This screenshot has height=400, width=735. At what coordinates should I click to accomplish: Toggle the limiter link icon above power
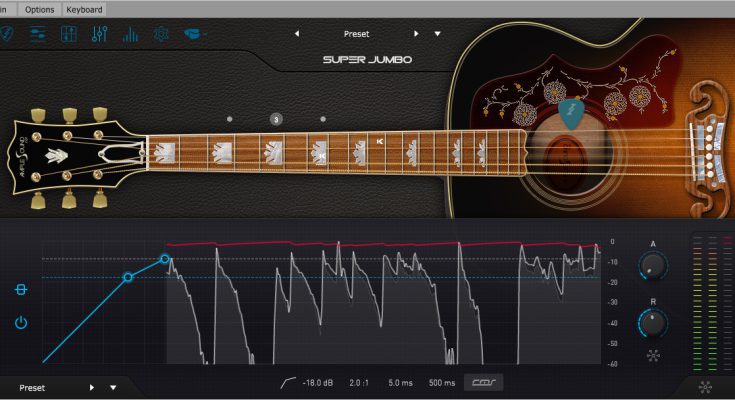[x=21, y=290]
